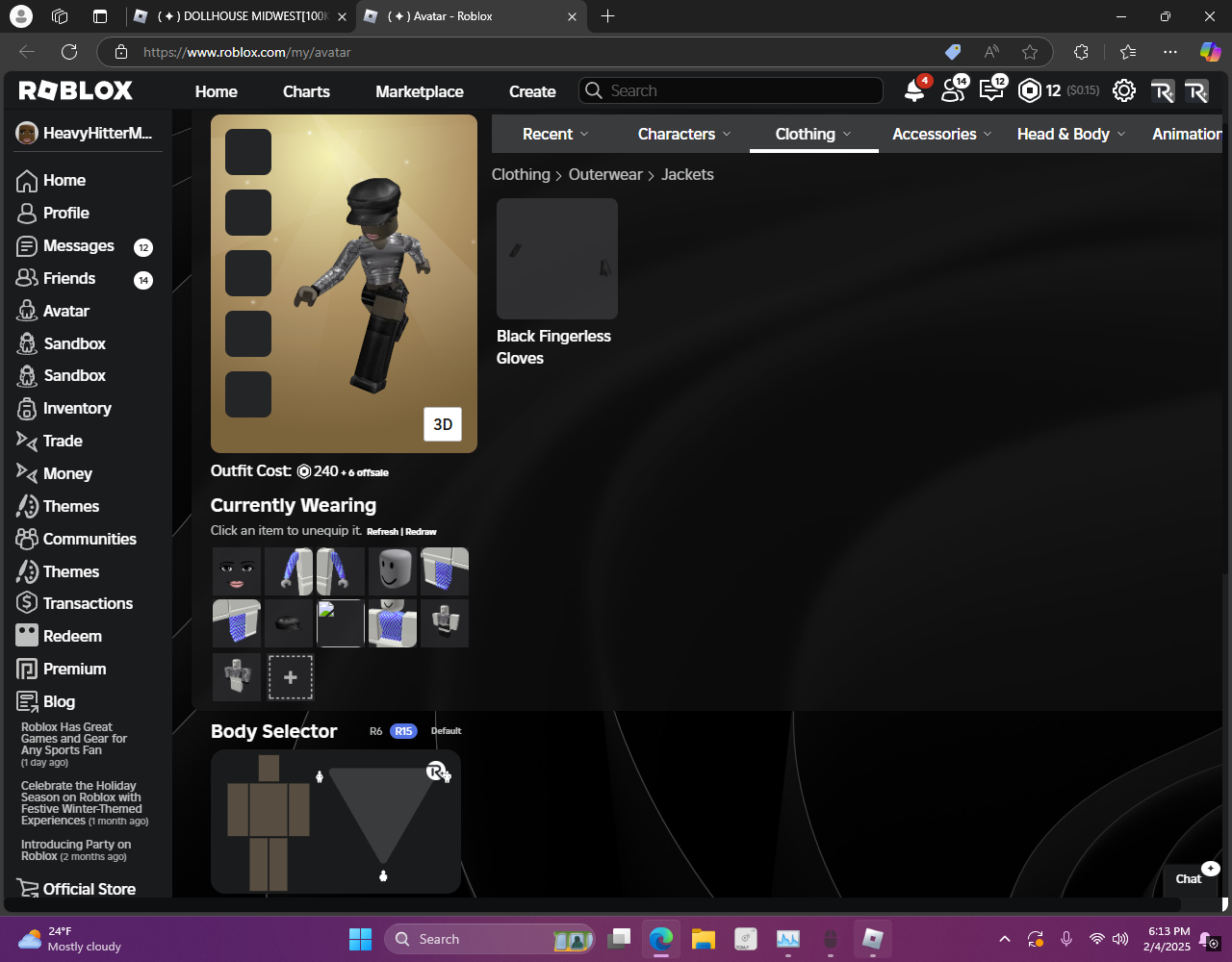Open Windows taskbar search box

click(x=488, y=939)
